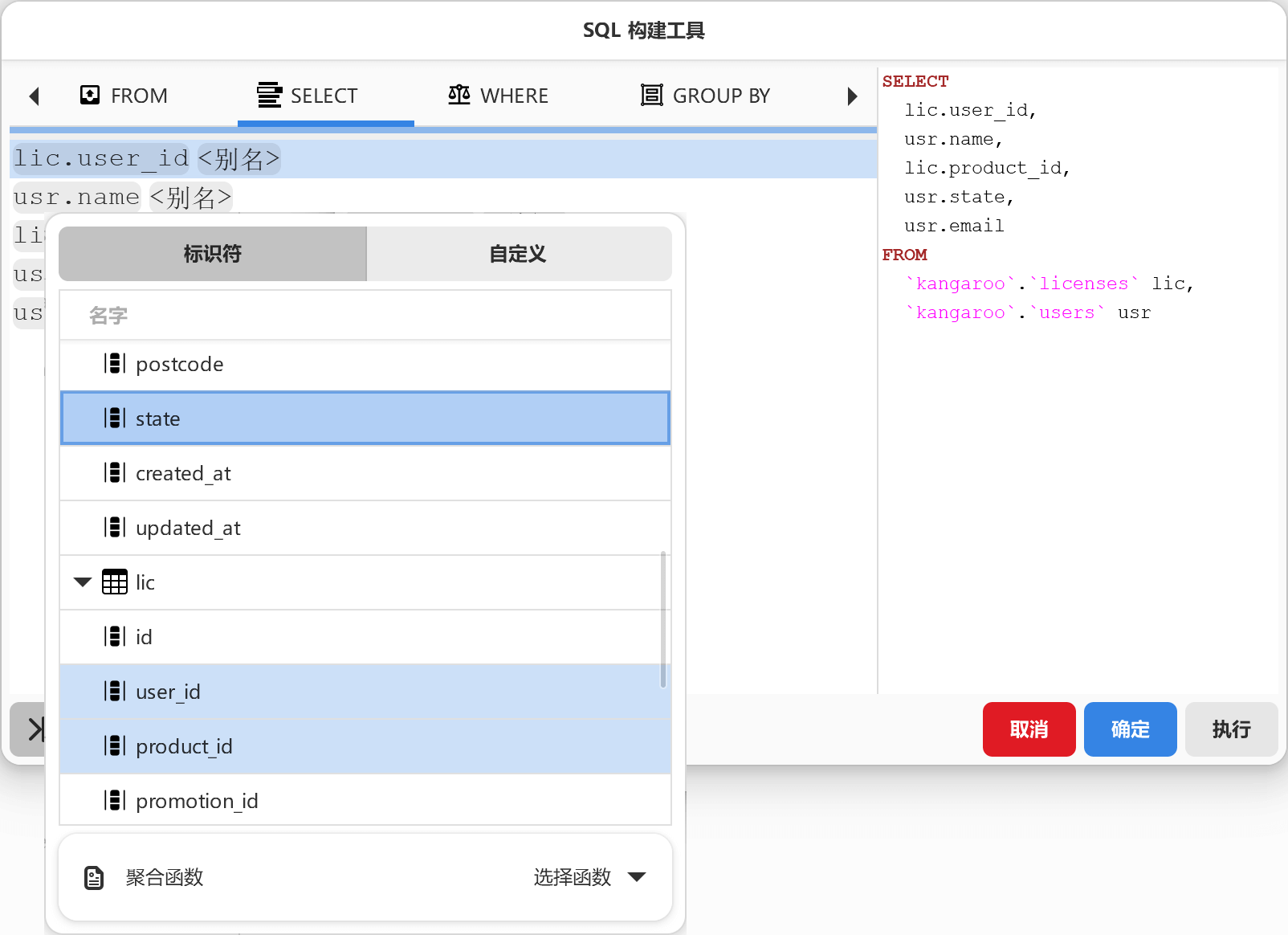The height and width of the screenshot is (935, 1288).
Task: Click 执行 to run the query
Action: 1231,729
